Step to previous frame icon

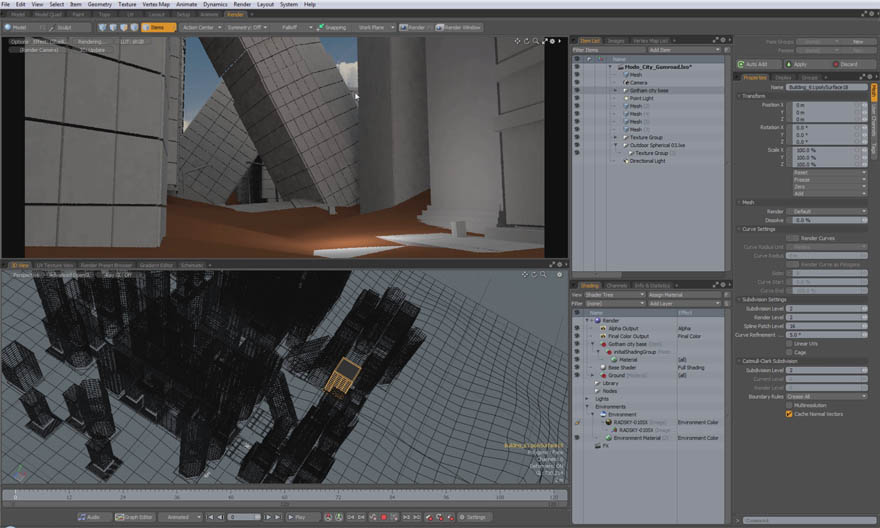221,517
